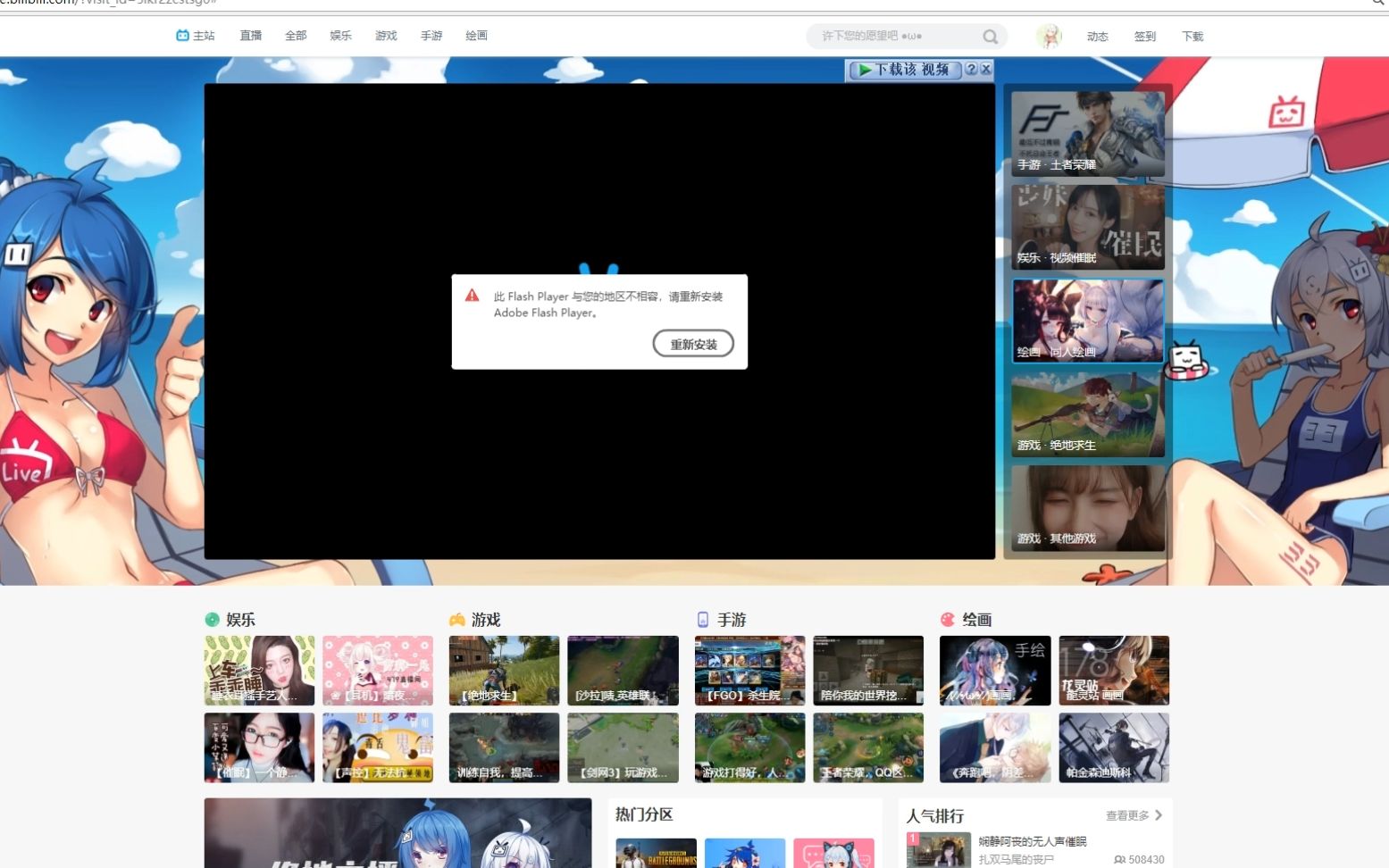The height and width of the screenshot is (868, 1389).
Task: Open the 娱乐 section heading
Action: point(240,620)
